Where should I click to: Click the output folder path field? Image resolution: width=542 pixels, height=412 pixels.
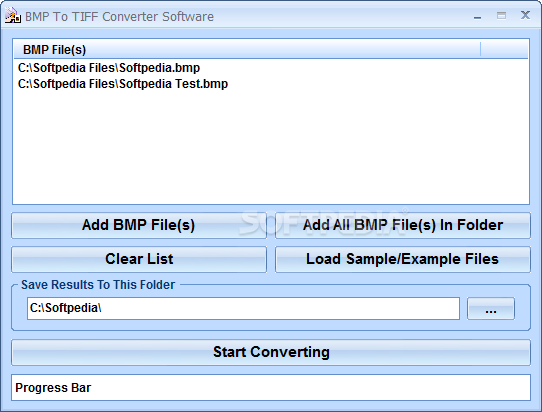pos(243,308)
